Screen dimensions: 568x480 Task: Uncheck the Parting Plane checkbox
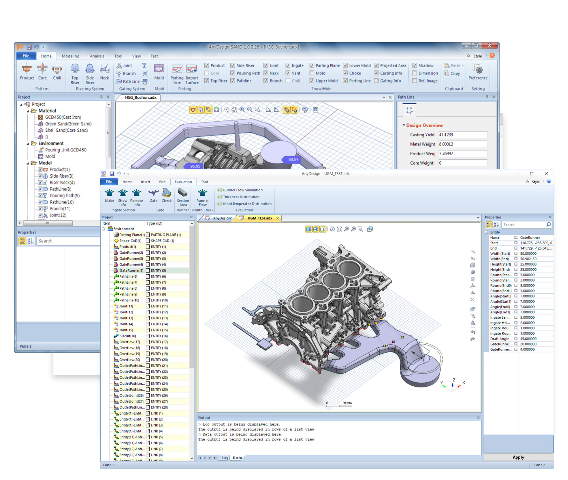[312, 66]
